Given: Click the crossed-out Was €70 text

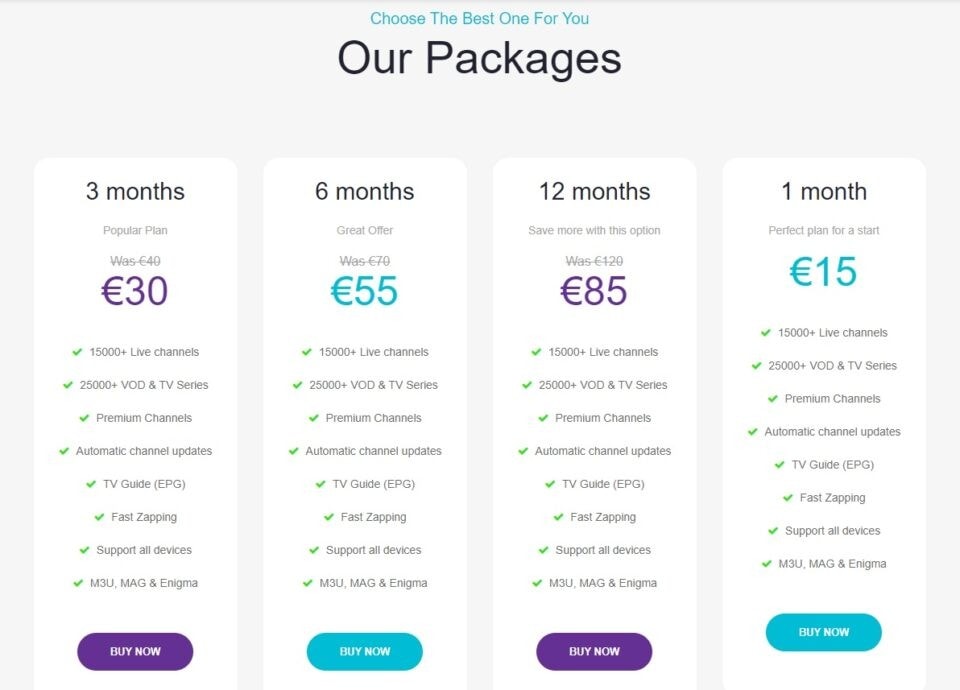Looking at the screenshot, I should [364, 261].
